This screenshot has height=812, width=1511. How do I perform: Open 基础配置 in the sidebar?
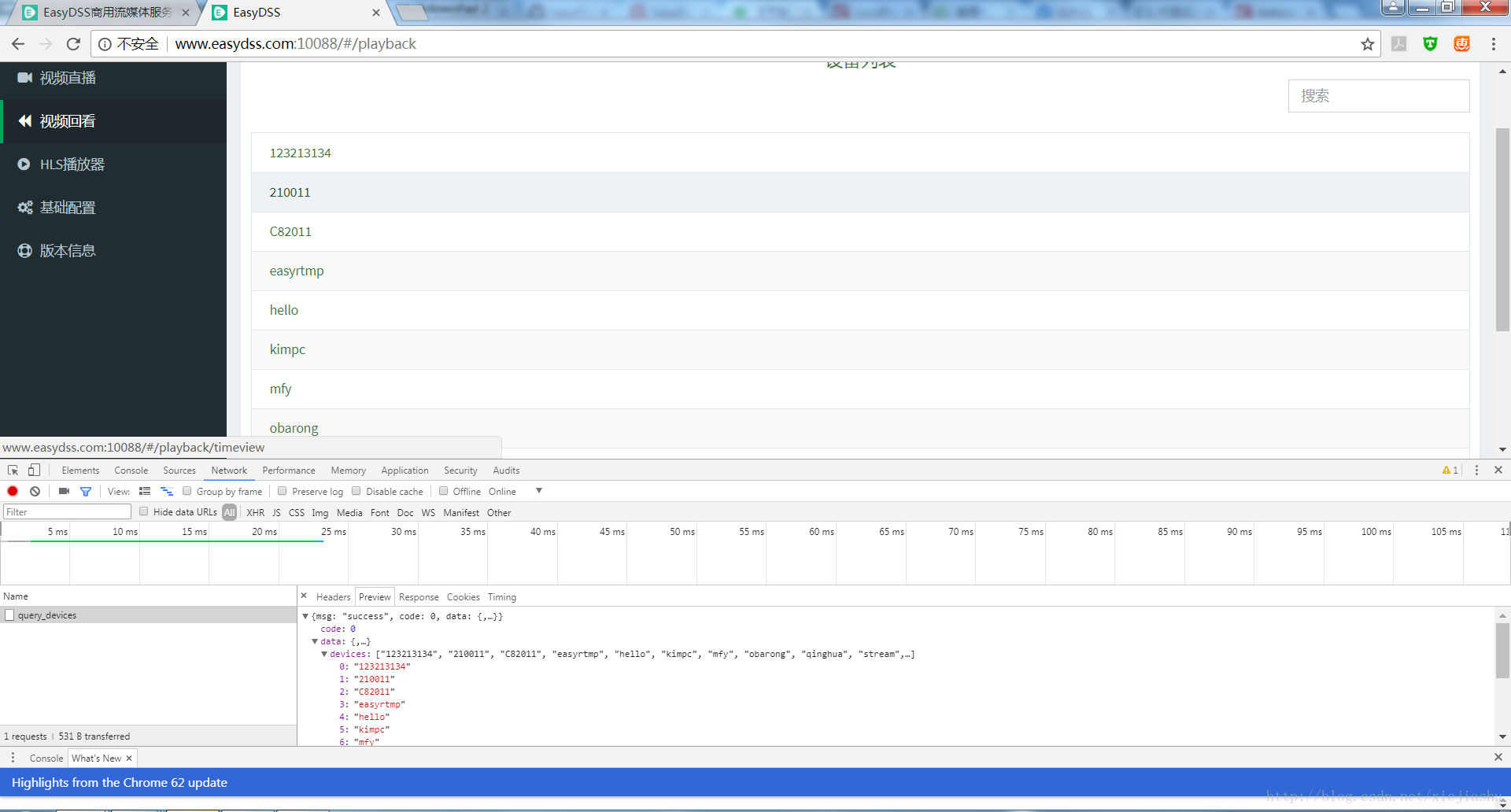(x=113, y=208)
